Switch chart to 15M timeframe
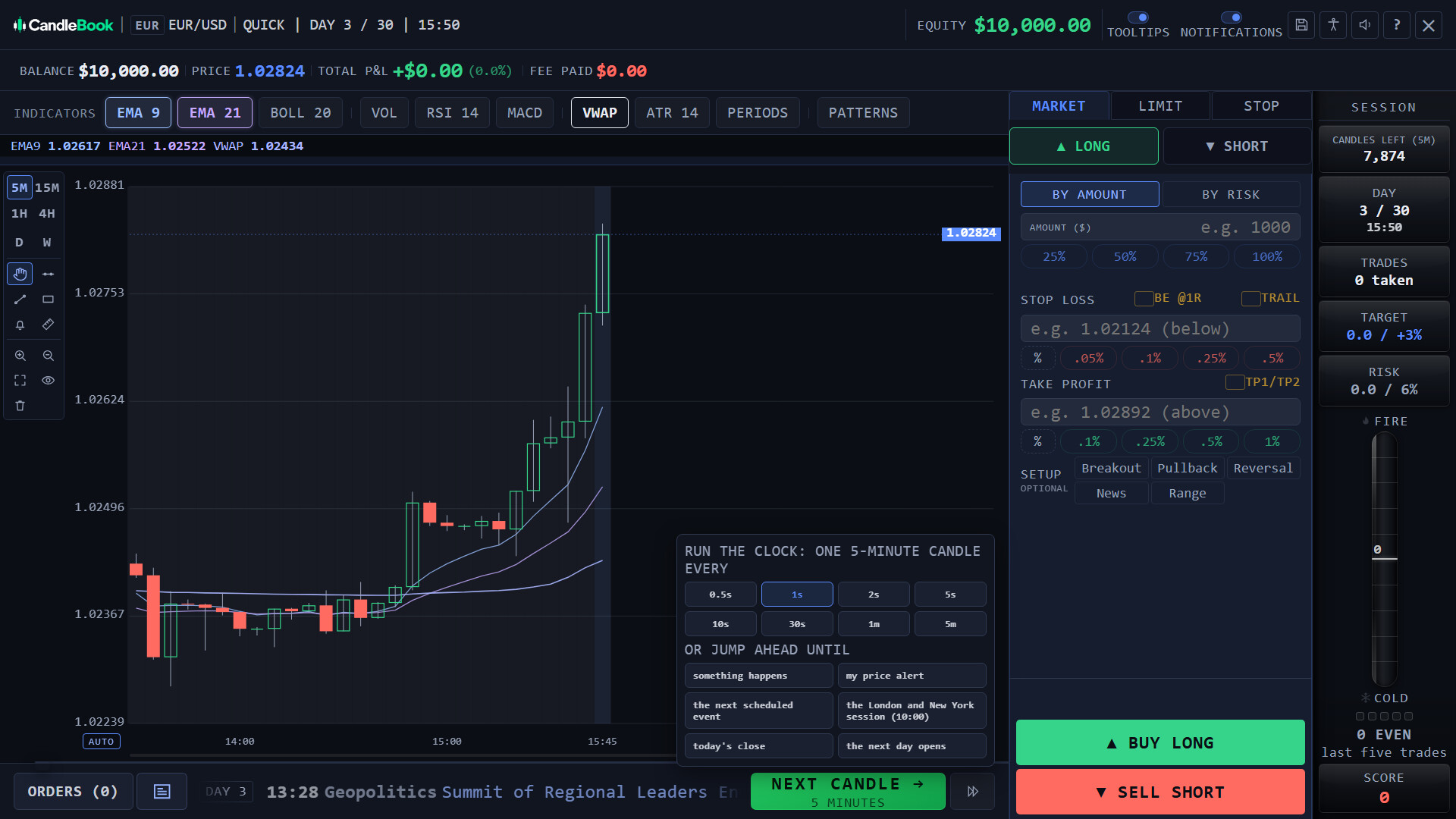The width and height of the screenshot is (1456, 819). pos(47,188)
